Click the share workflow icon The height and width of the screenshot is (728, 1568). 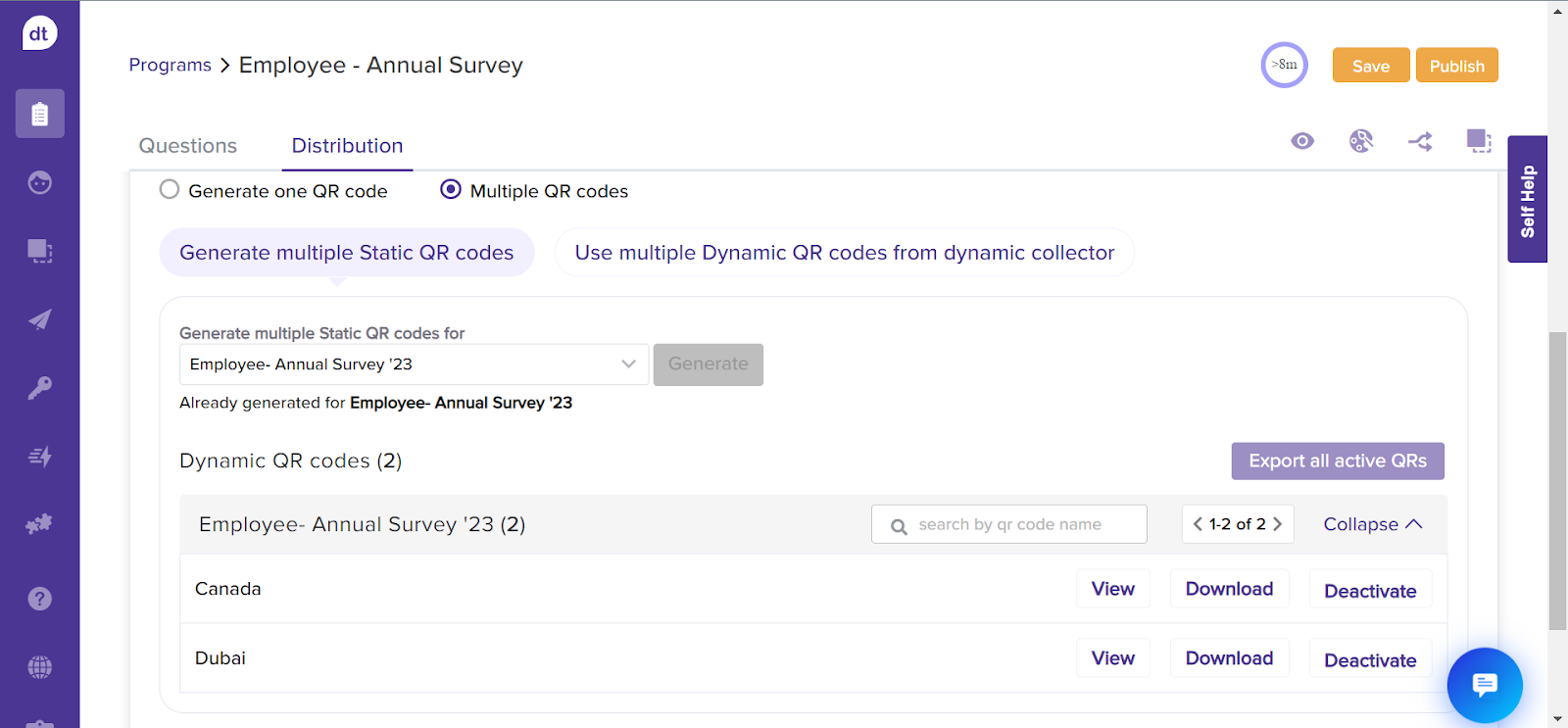coord(1420,141)
